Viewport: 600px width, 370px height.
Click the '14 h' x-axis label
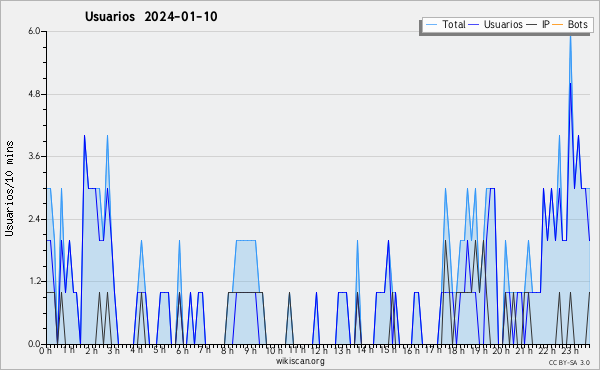click(364, 350)
